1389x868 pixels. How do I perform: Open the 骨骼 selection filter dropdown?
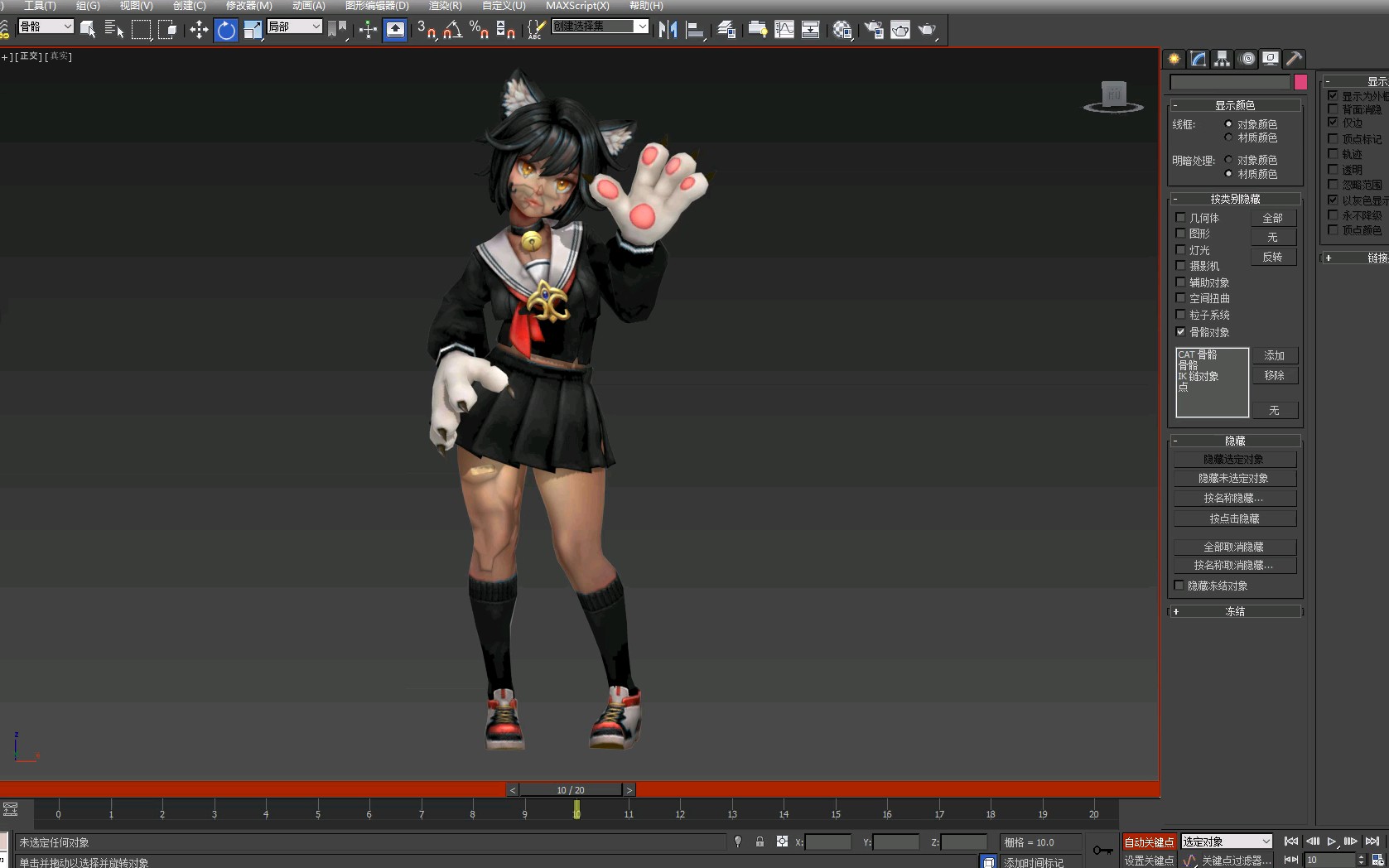pos(46,27)
